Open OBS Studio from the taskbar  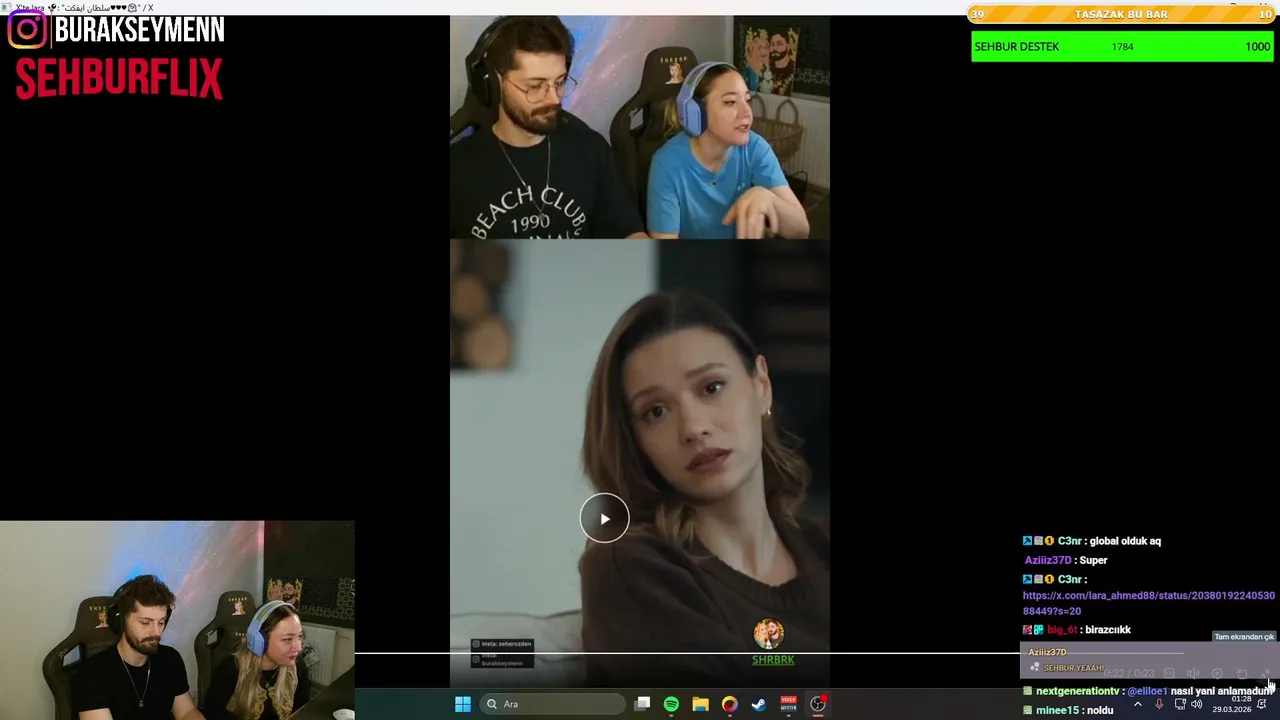818,704
